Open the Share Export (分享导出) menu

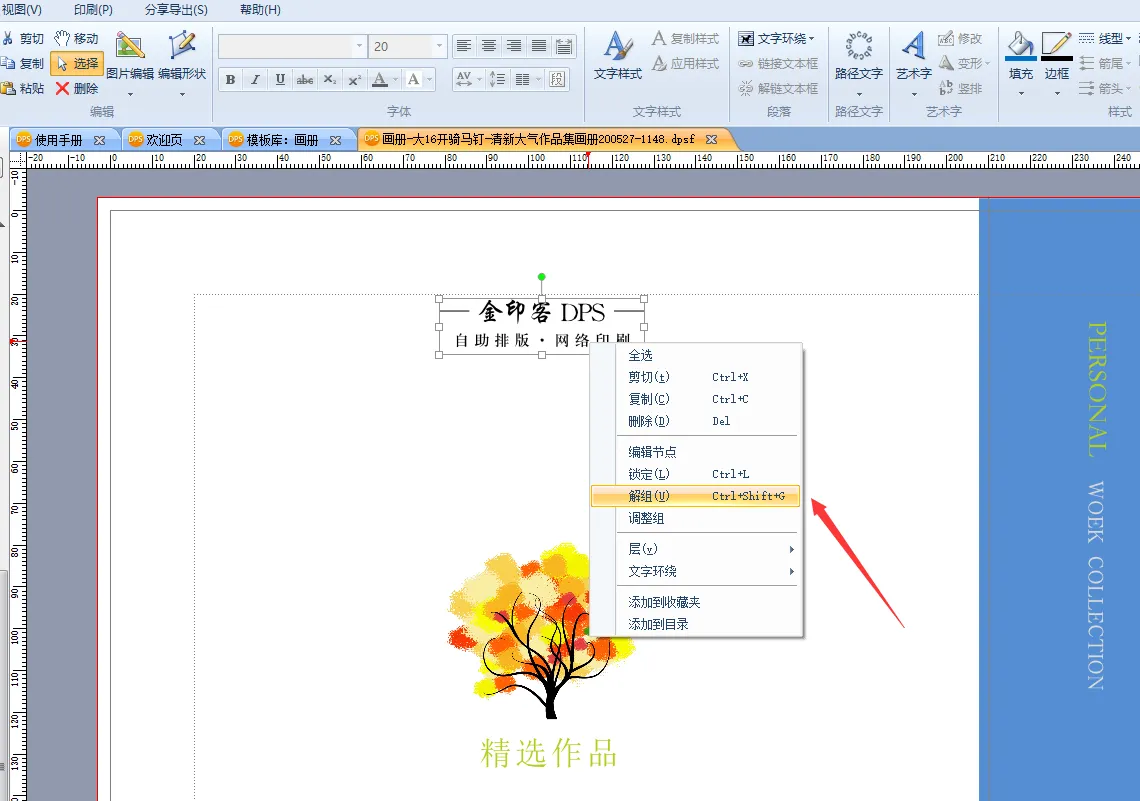[x=176, y=9]
